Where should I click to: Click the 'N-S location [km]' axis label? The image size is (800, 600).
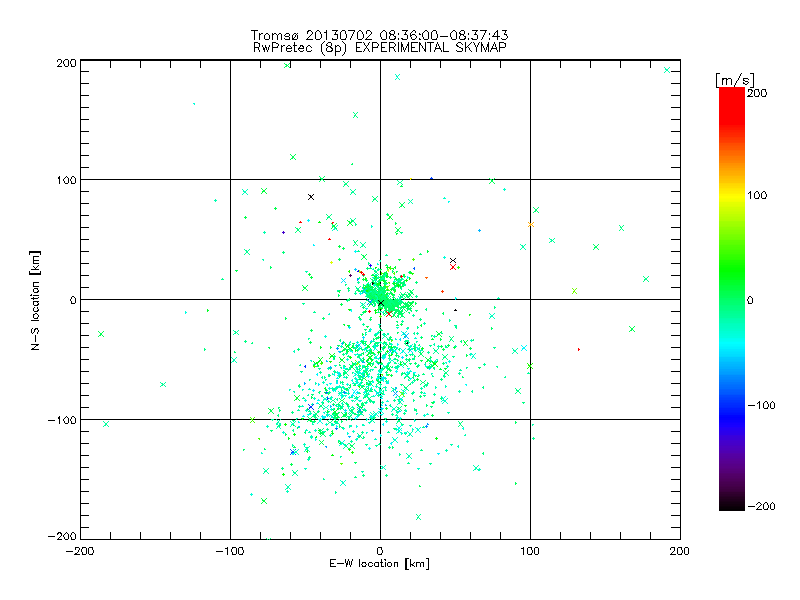pos(35,301)
